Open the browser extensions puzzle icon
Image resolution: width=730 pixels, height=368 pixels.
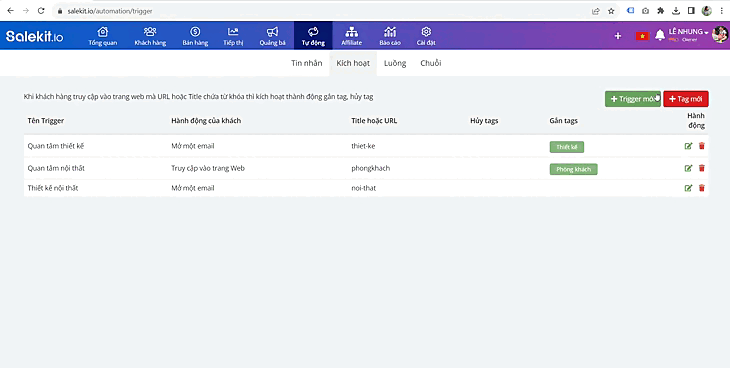pyautogui.click(x=661, y=11)
